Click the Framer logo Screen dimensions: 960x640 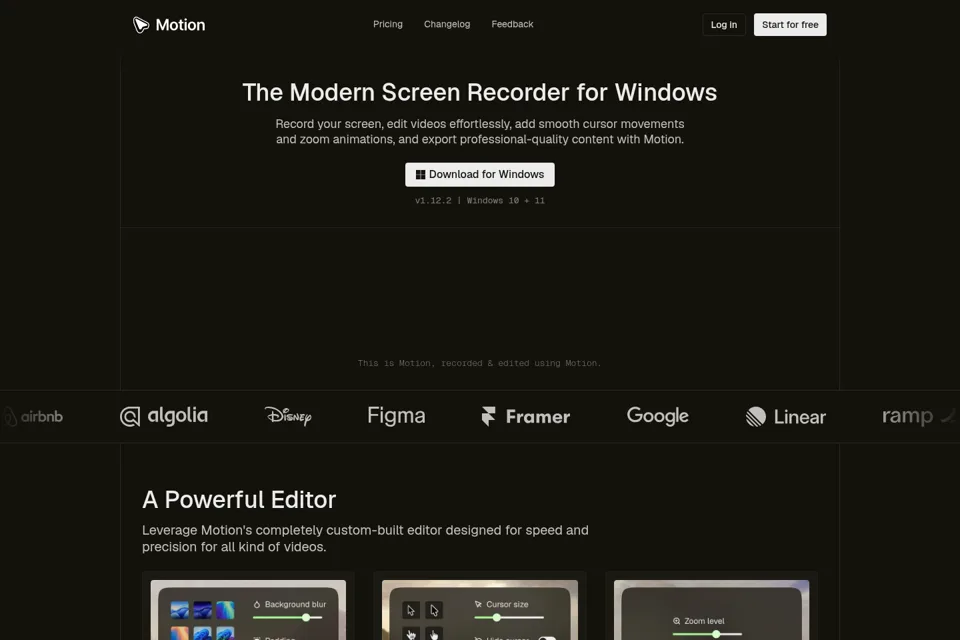525,416
